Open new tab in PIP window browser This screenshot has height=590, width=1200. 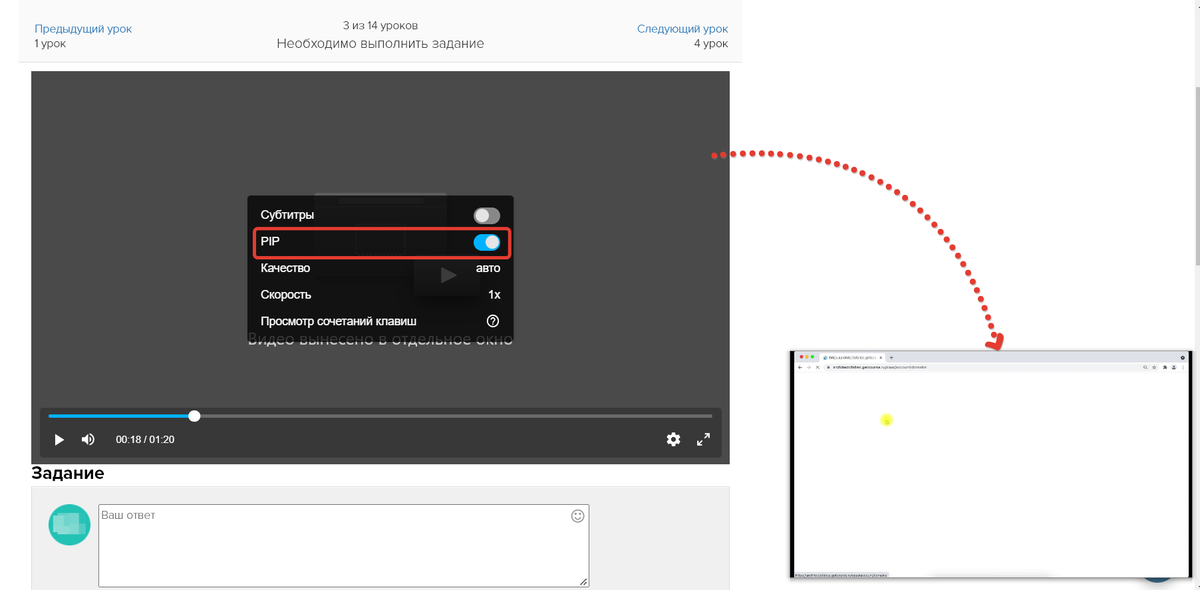[x=891, y=357]
